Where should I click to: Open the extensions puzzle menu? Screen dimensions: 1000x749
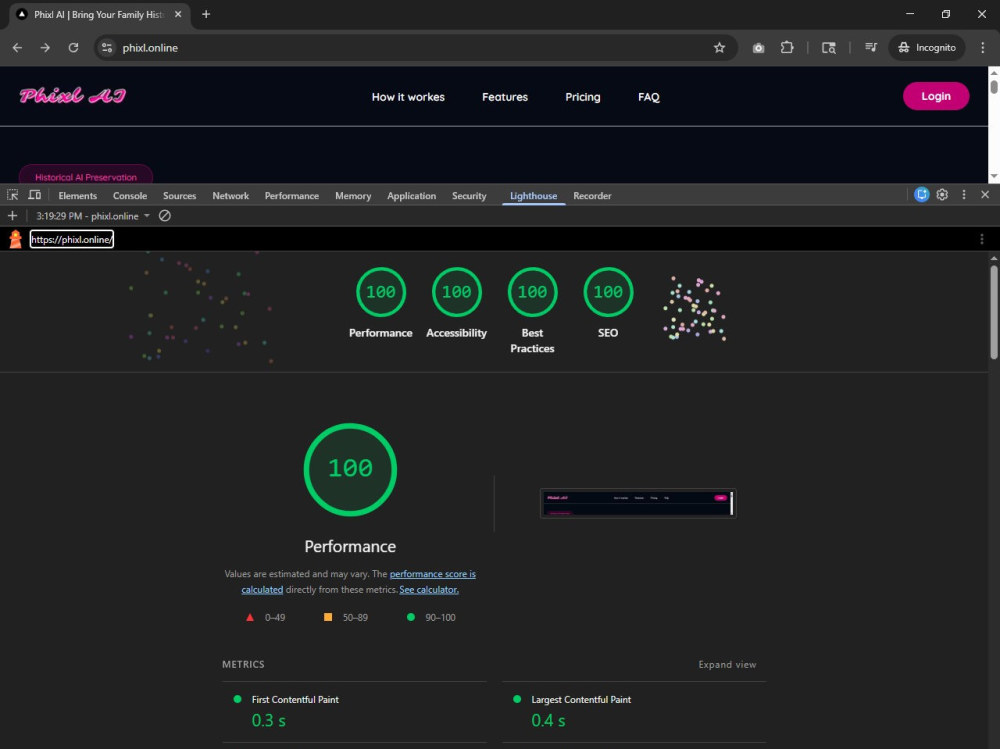(x=787, y=48)
